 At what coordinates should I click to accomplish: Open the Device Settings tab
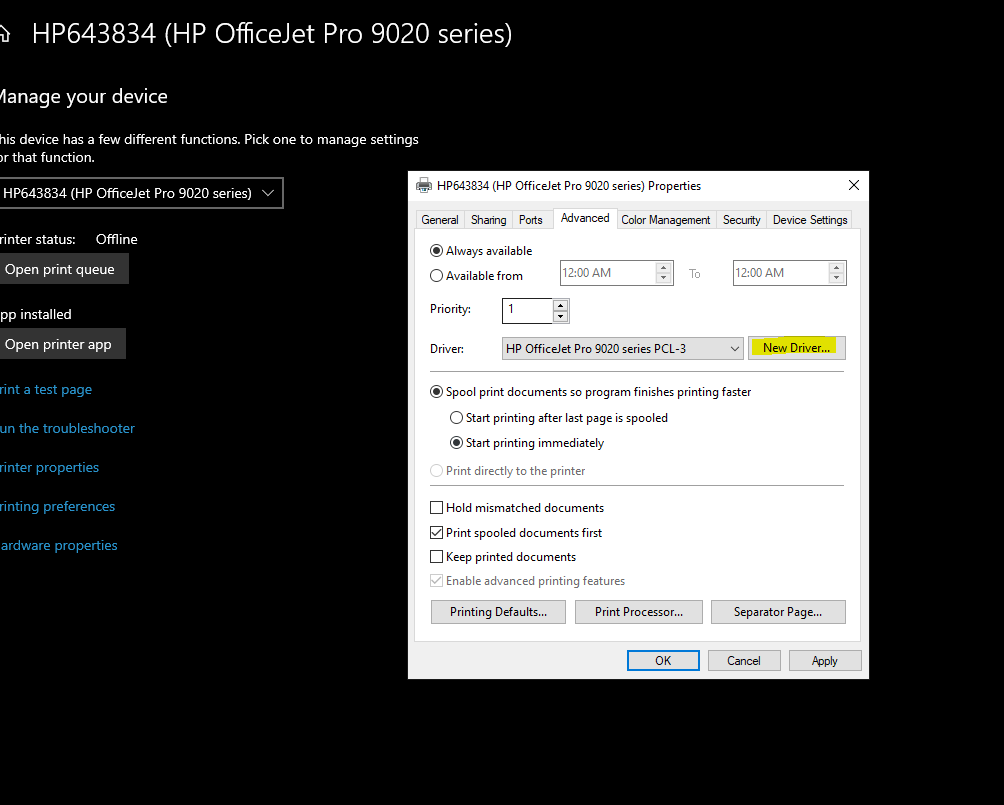(810, 220)
